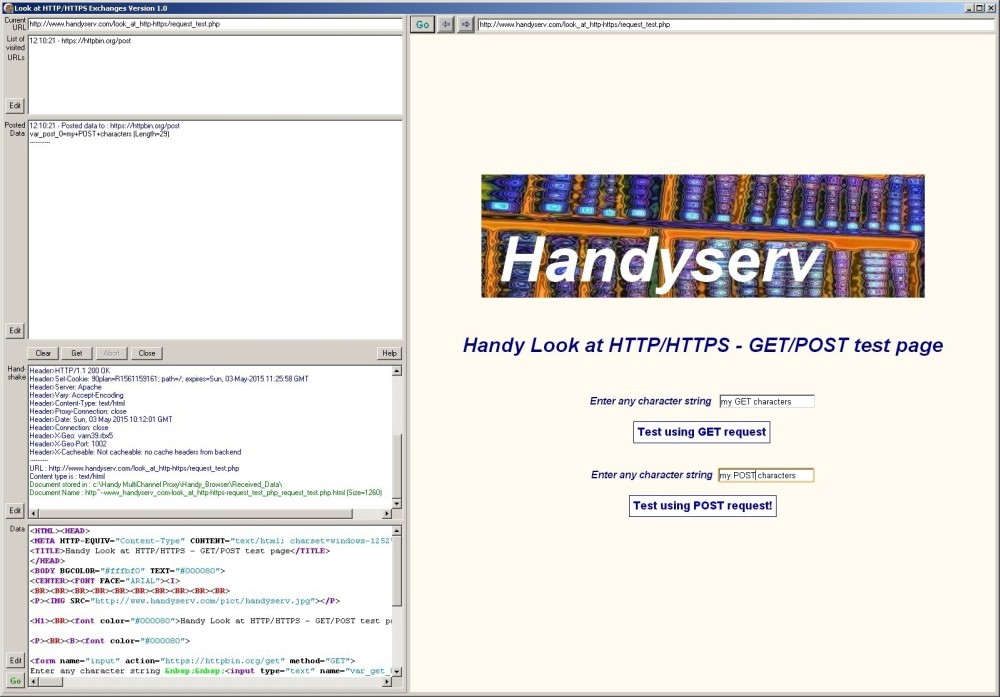This screenshot has height=697, width=1000.
Task: Click the Get button
Action: [77, 353]
